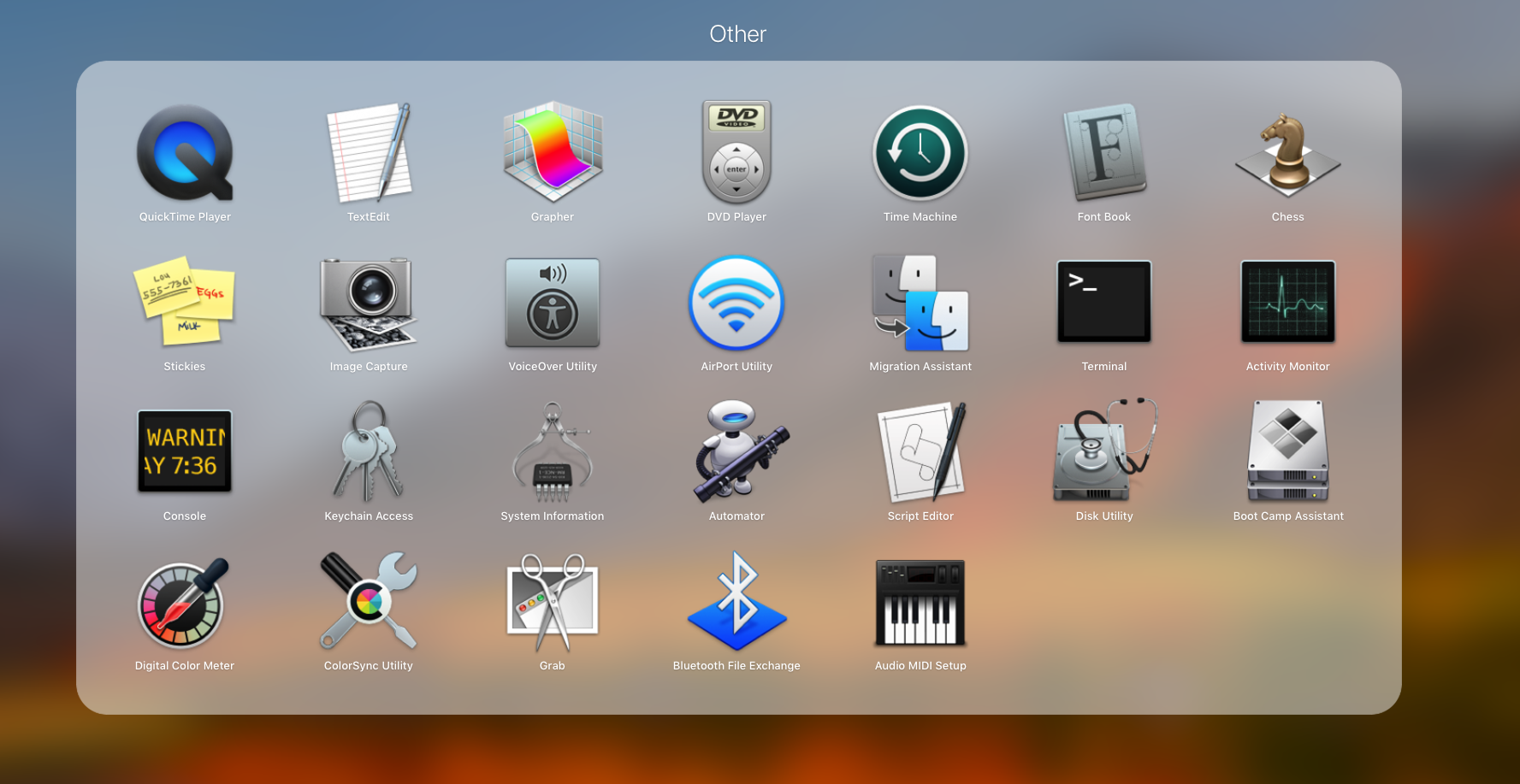
Task: Launch TextEdit from its notepad icon
Action: (x=369, y=153)
